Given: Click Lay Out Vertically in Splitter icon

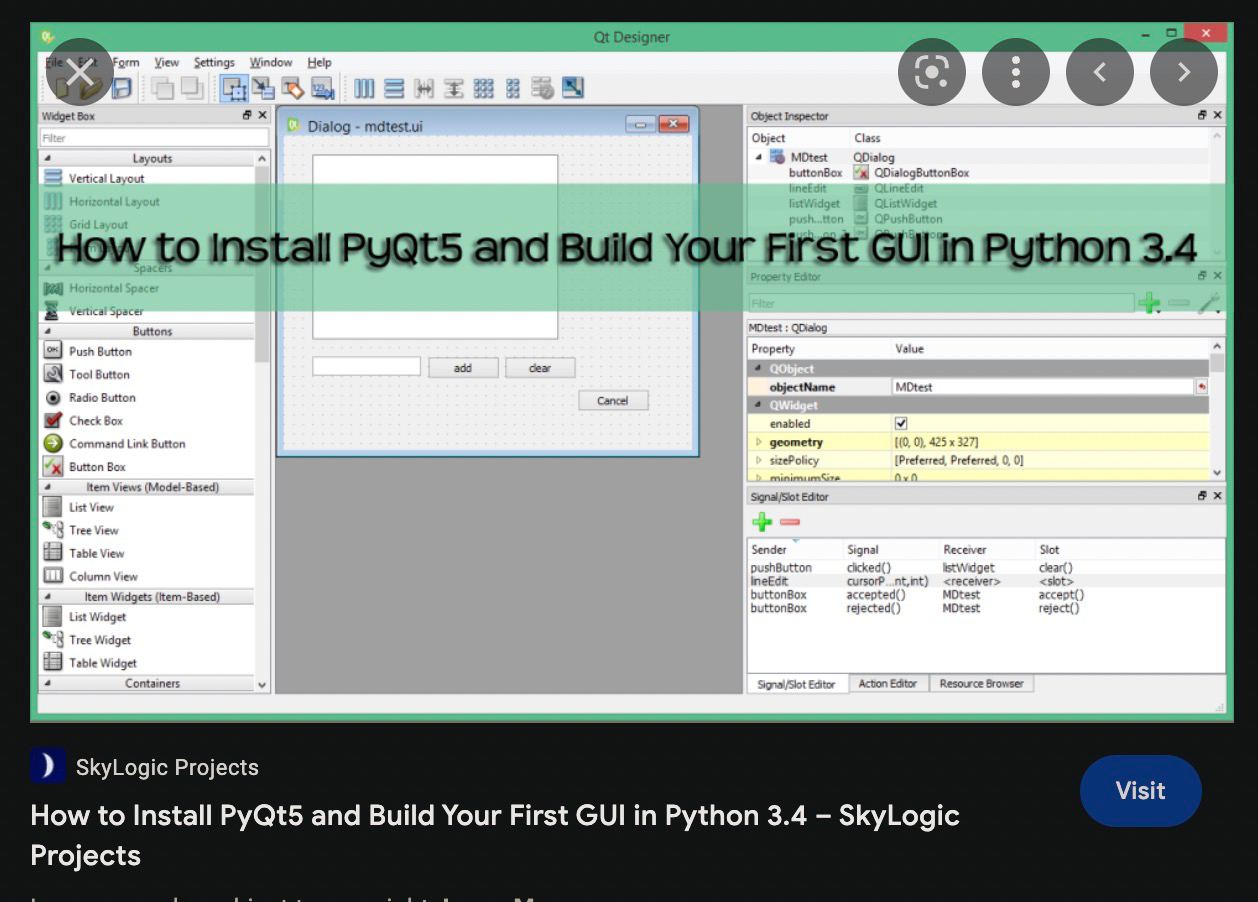Looking at the screenshot, I should point(454,88).
